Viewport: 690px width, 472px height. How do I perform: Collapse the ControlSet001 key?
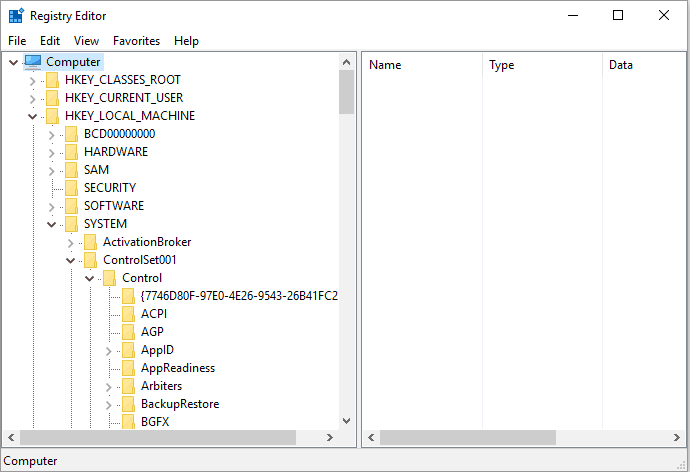tap(70, 261)
